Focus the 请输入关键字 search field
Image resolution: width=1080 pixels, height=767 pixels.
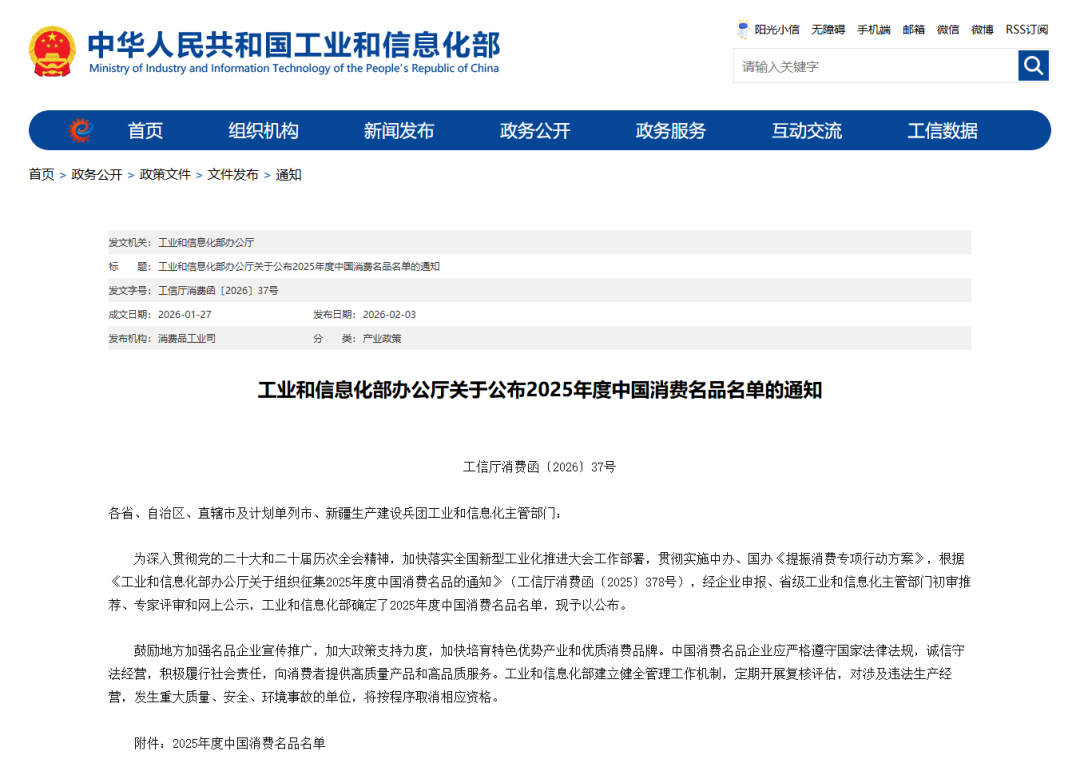pos(875,66)
